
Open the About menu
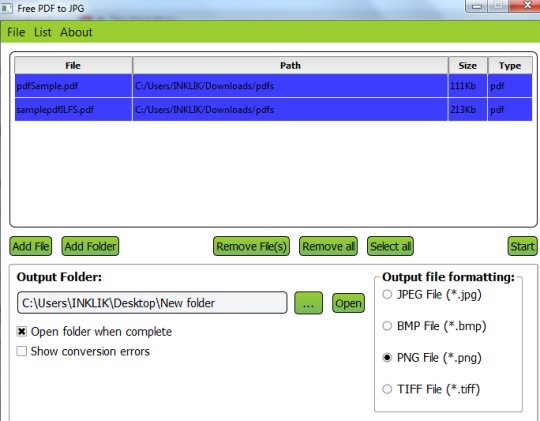(76, 32)
